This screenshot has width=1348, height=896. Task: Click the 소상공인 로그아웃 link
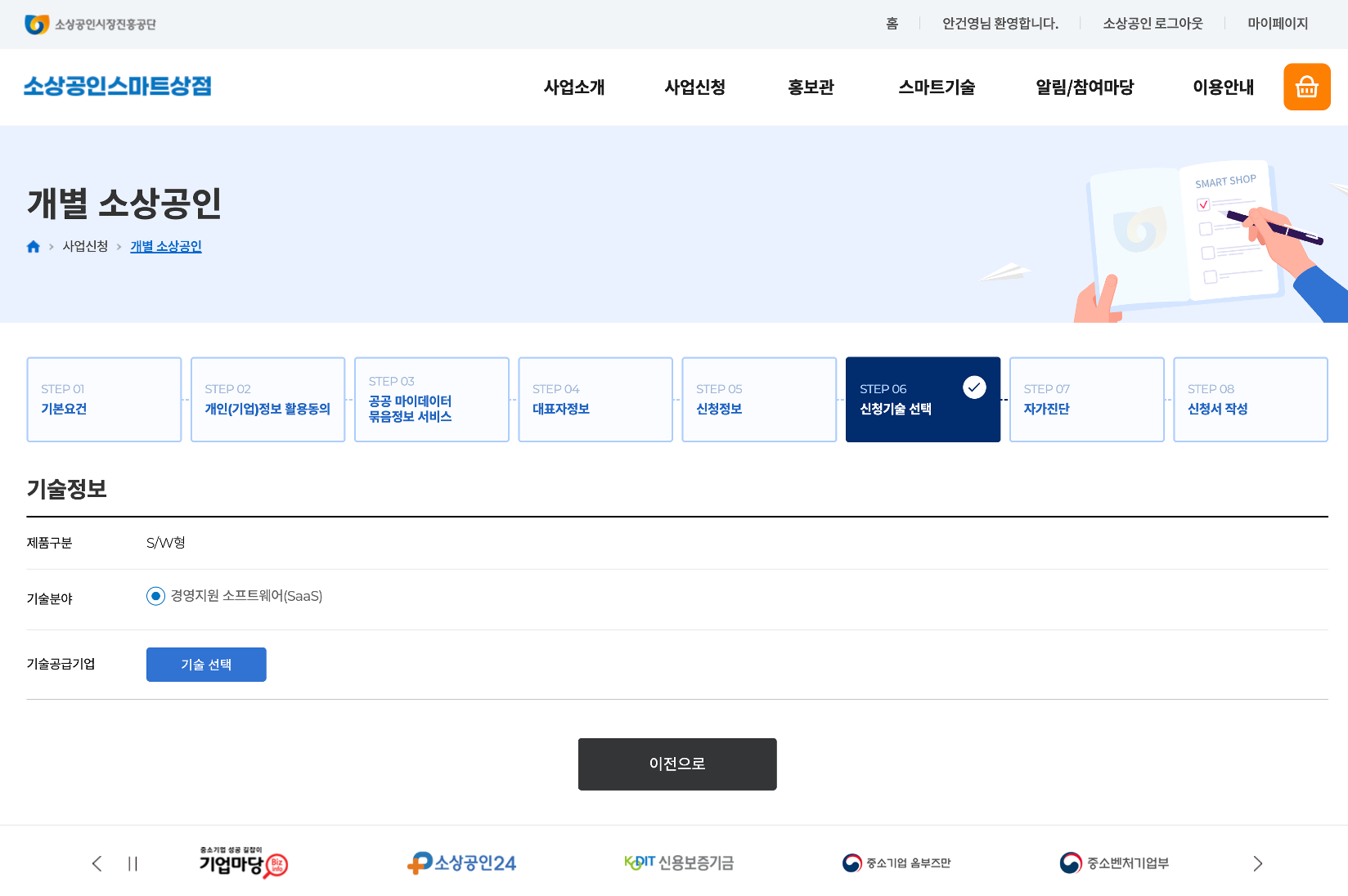[1153, 24]
